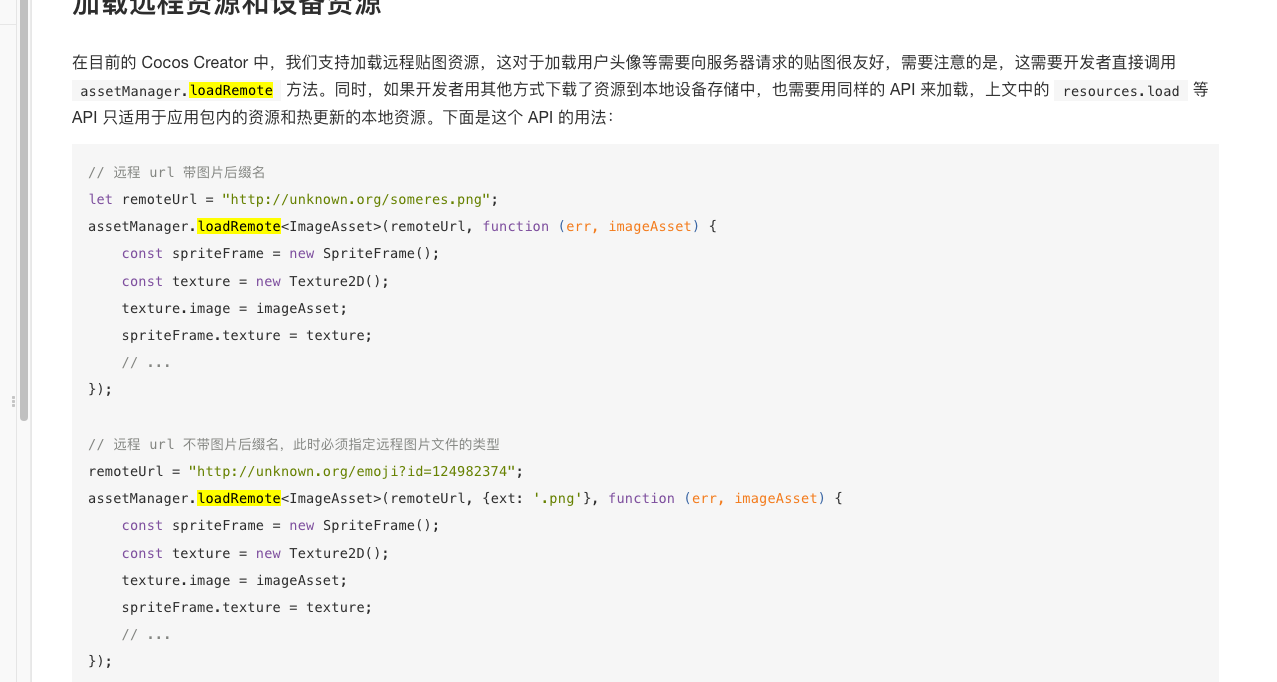
Task: Click the '.png' ext string in code
Action: pyautogui.click(x=557, y=498)
